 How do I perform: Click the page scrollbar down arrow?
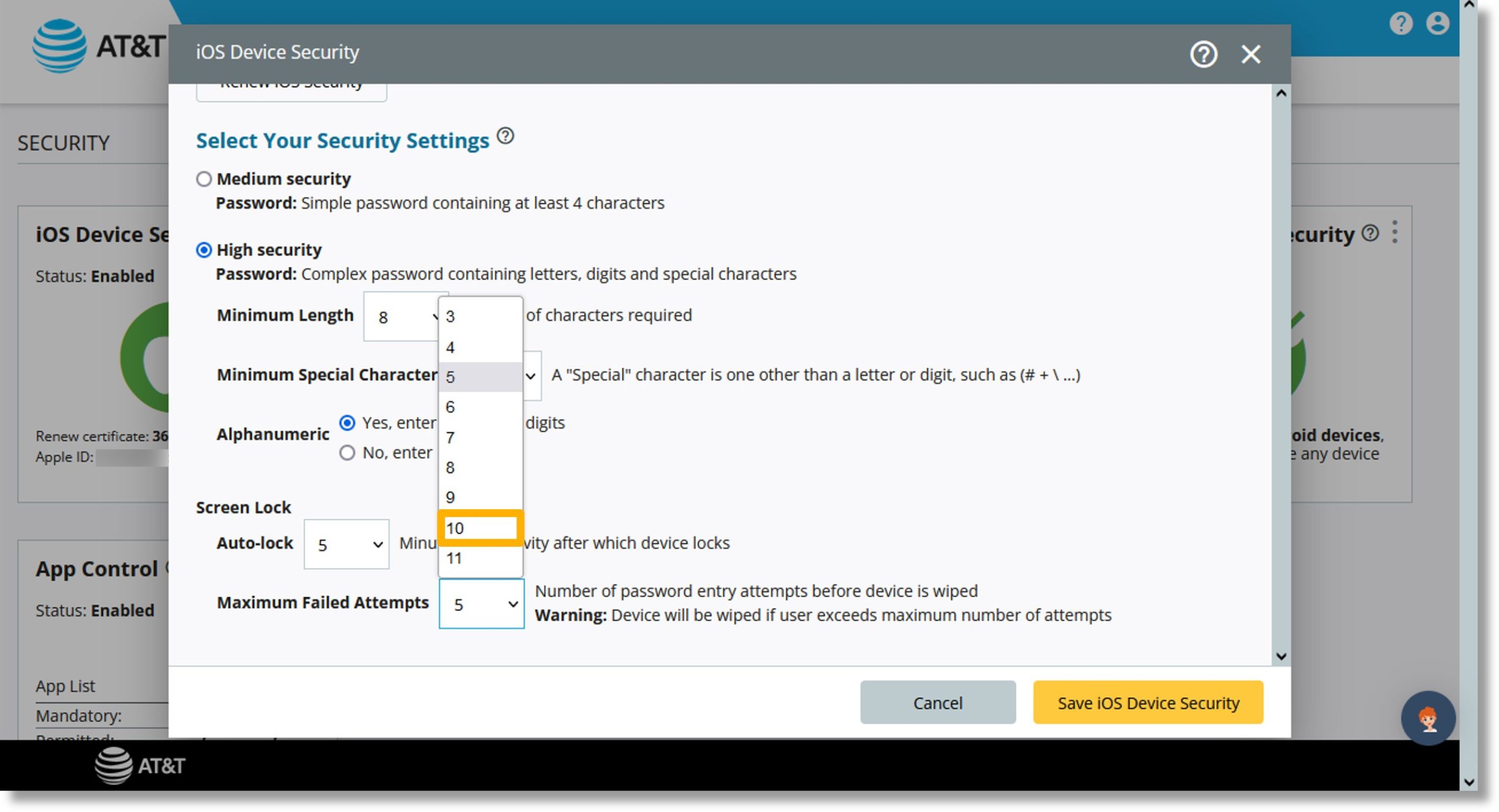click(x=1469, y=782)
